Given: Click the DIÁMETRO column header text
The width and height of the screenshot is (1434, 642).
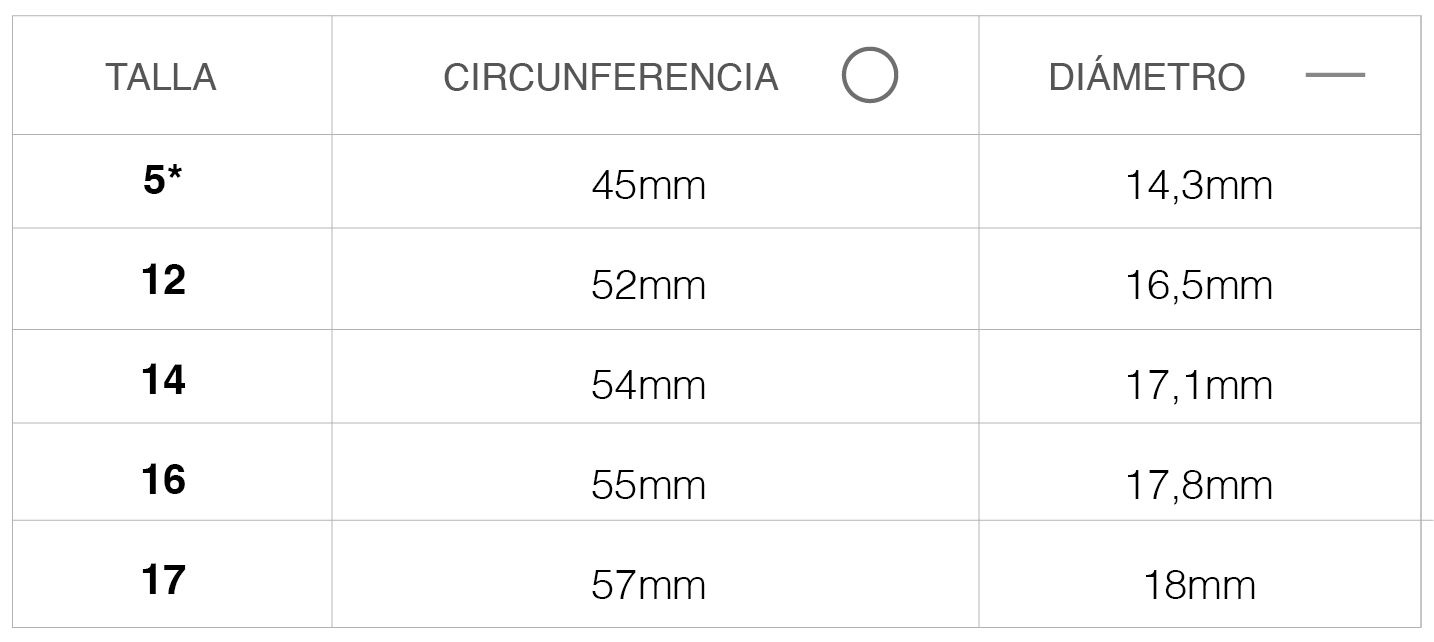Looking at the screenshot, I should [x=1146, y=77].
